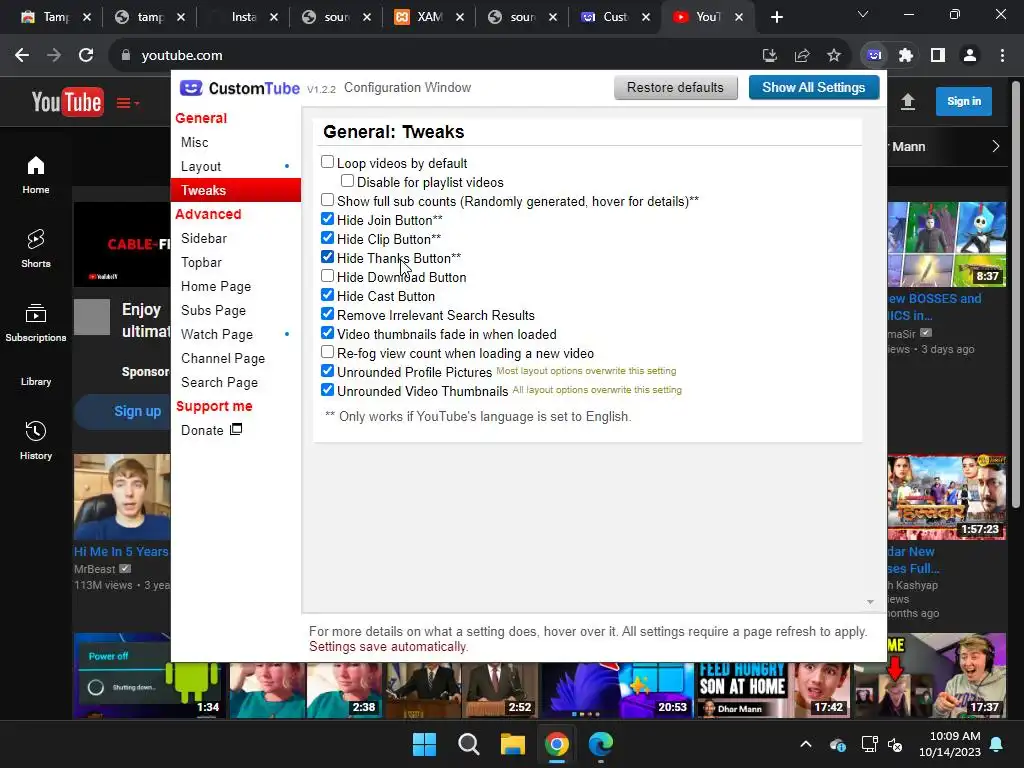Click the CustomTube logo in configuration window
This screenshot has width=1024, height=768.
240,88
